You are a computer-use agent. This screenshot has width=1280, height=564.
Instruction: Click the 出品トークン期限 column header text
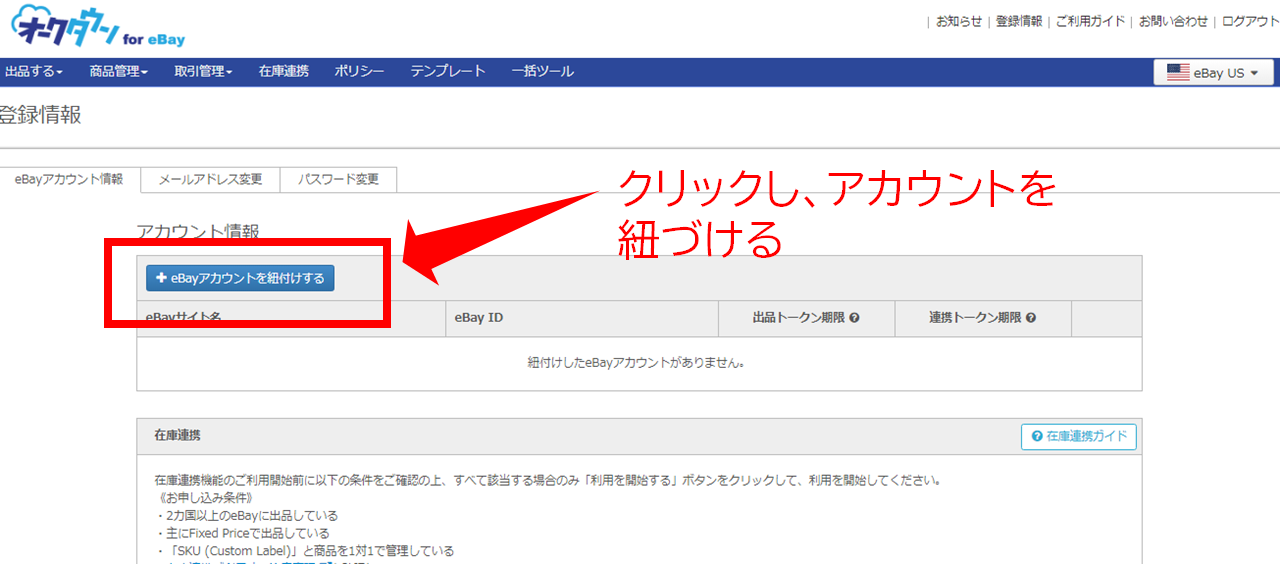click(799, 318)
